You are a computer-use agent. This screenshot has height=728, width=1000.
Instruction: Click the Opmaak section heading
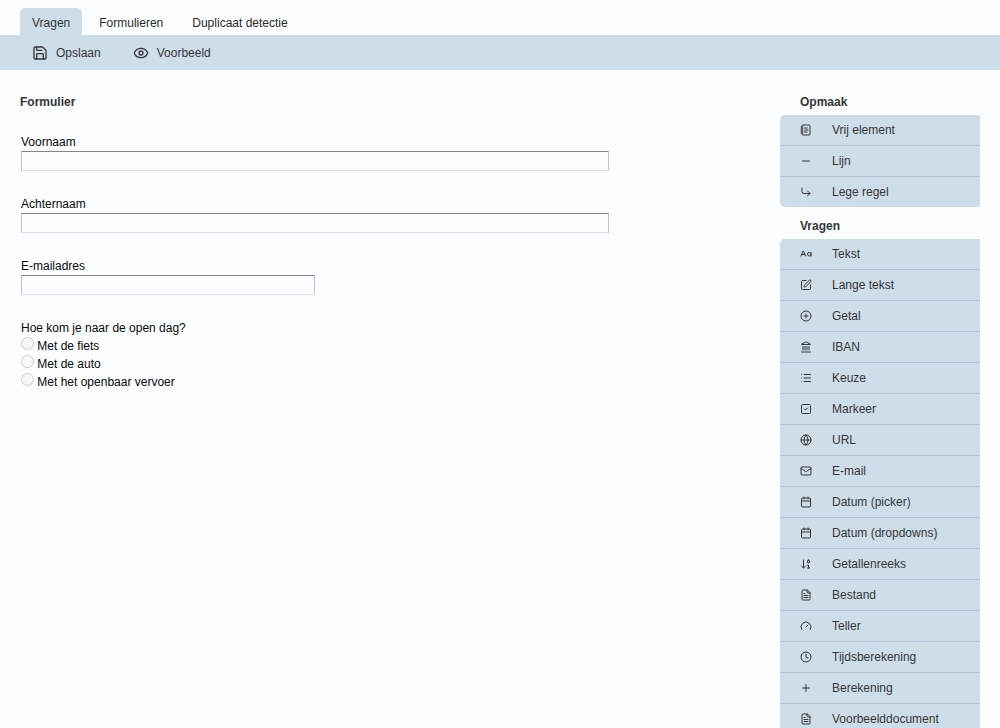tap(823, 102)
